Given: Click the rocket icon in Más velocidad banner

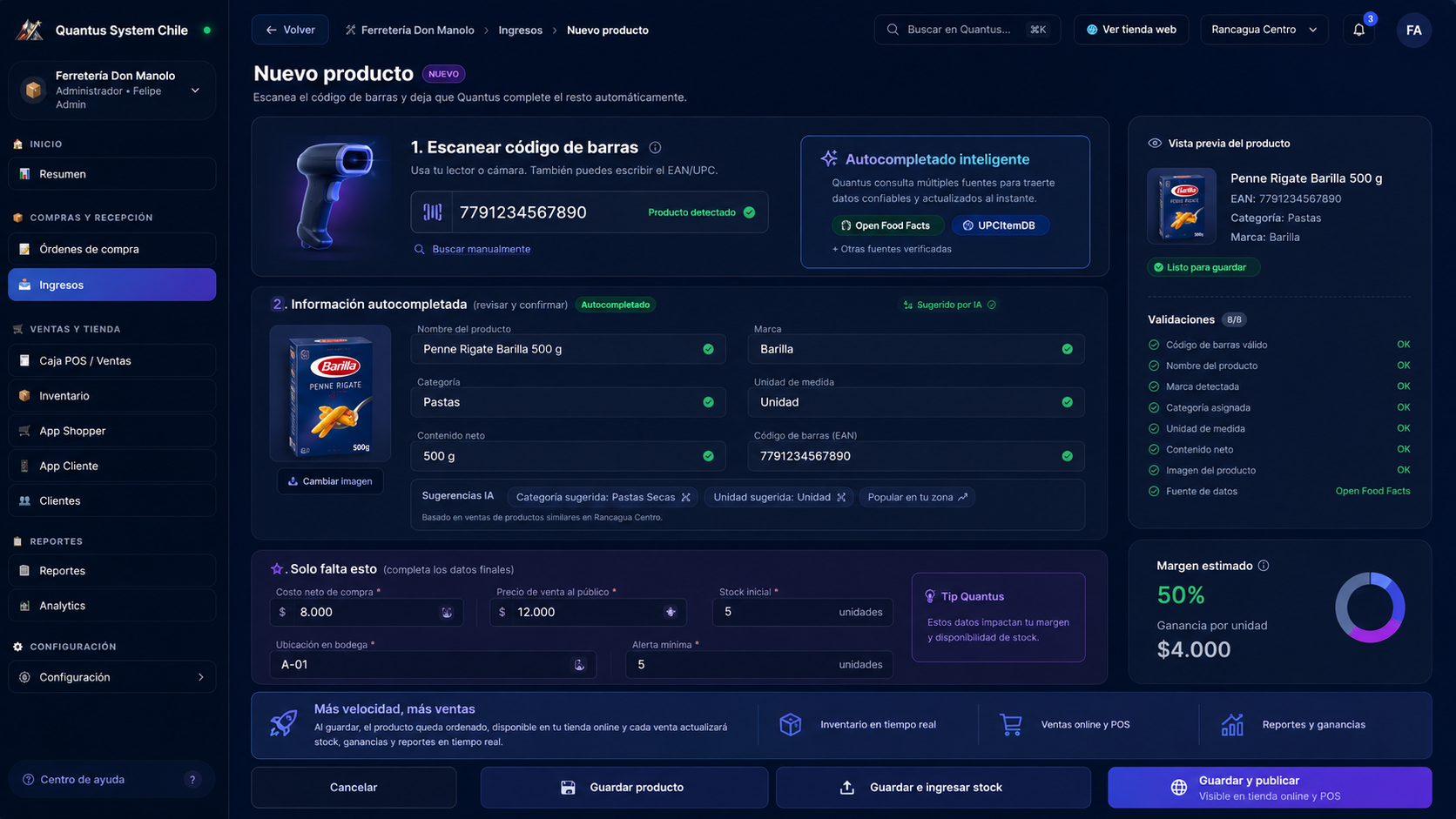Looking at the screenshot, I should [x=283, y=723].
